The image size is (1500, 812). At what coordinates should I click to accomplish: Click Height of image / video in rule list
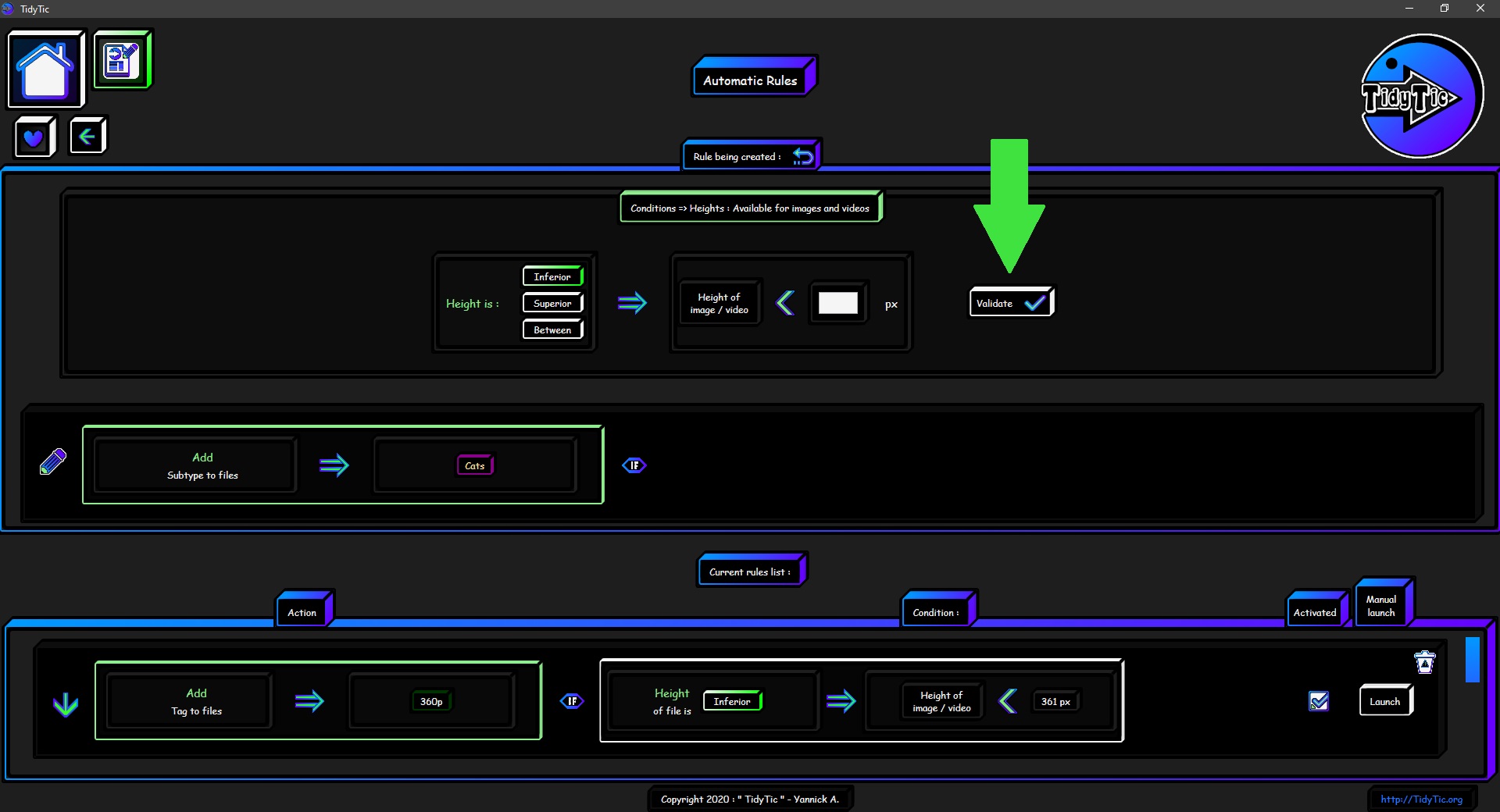coord(942,701)
